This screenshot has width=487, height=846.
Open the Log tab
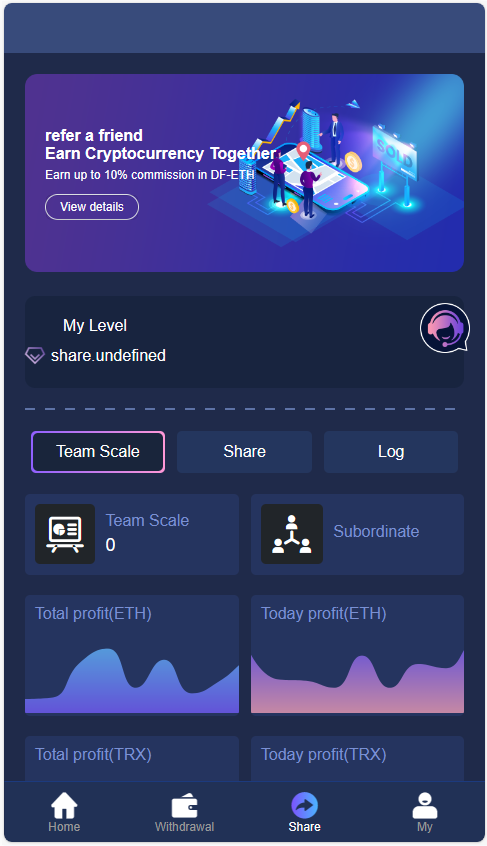tap(391, 452)
